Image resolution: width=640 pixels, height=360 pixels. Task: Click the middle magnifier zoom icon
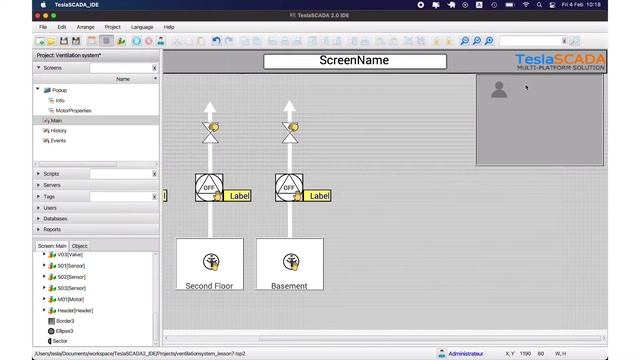pos(476,41)
